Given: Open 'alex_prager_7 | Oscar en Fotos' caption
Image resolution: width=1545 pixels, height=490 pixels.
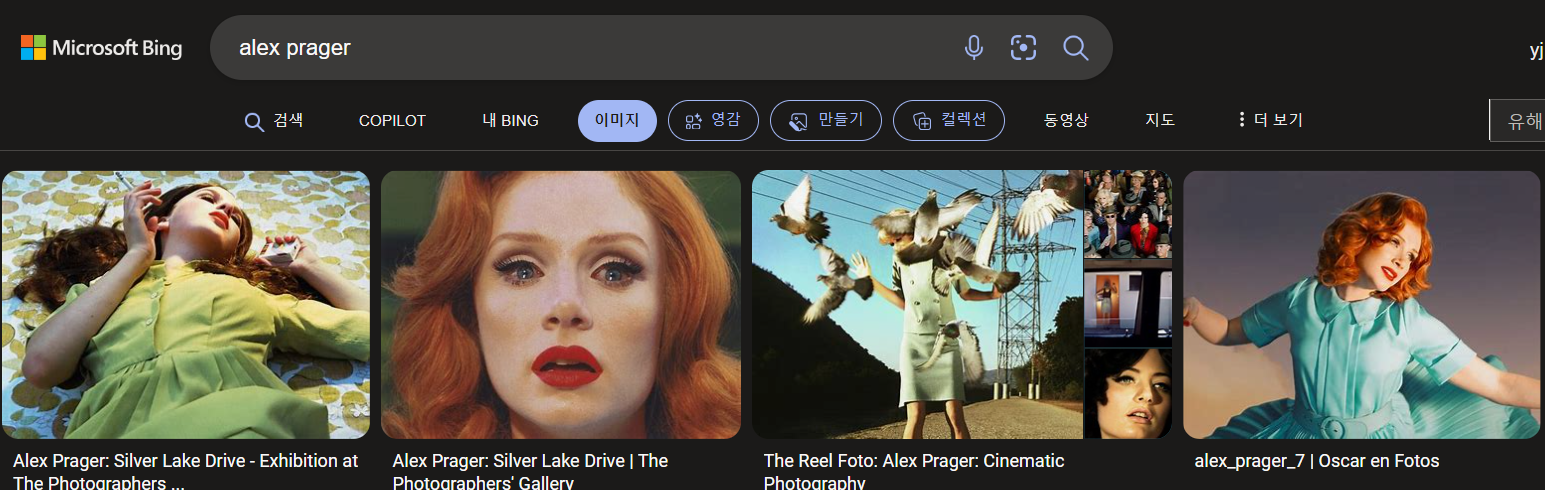Looking at the screenshot, I should pyautogui.click(x=1316, y=461).
